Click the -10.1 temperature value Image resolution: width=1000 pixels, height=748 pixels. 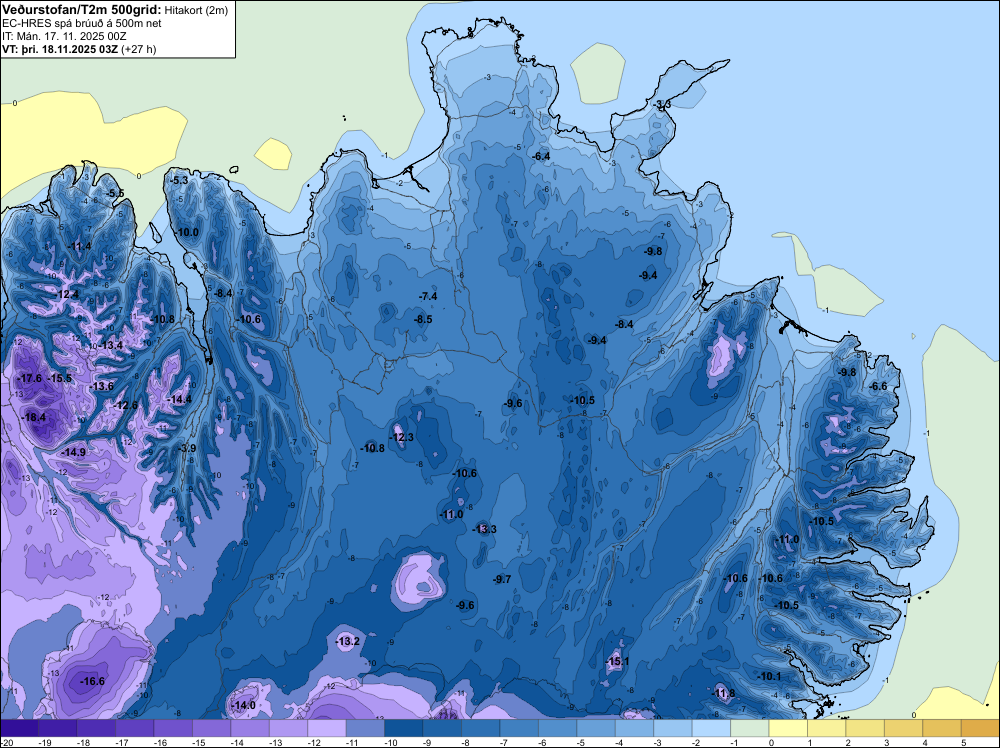pos(768,677)
